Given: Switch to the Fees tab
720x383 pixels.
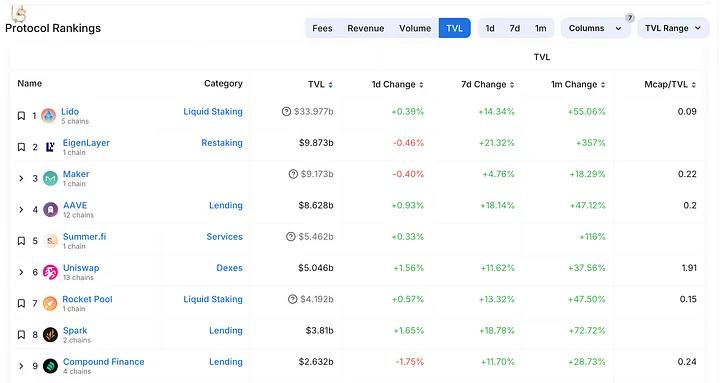Looking at the screenshot, I should point(322,28).
